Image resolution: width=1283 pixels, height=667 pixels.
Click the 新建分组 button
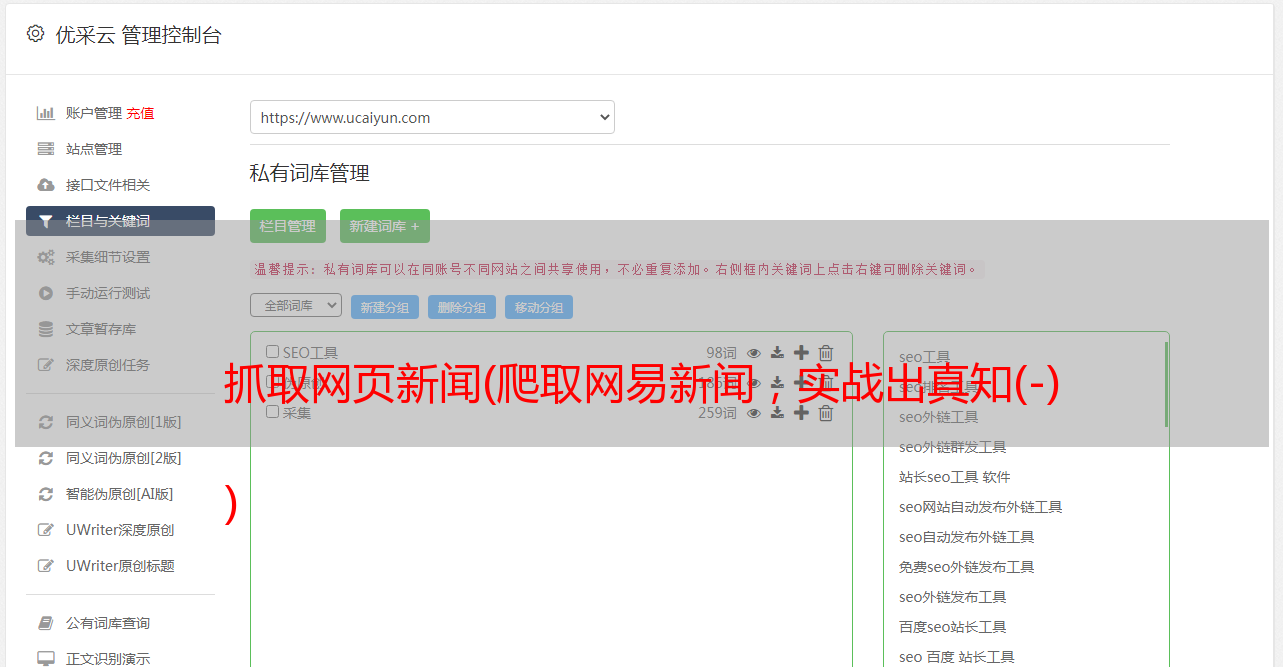(x=385, y=307)
